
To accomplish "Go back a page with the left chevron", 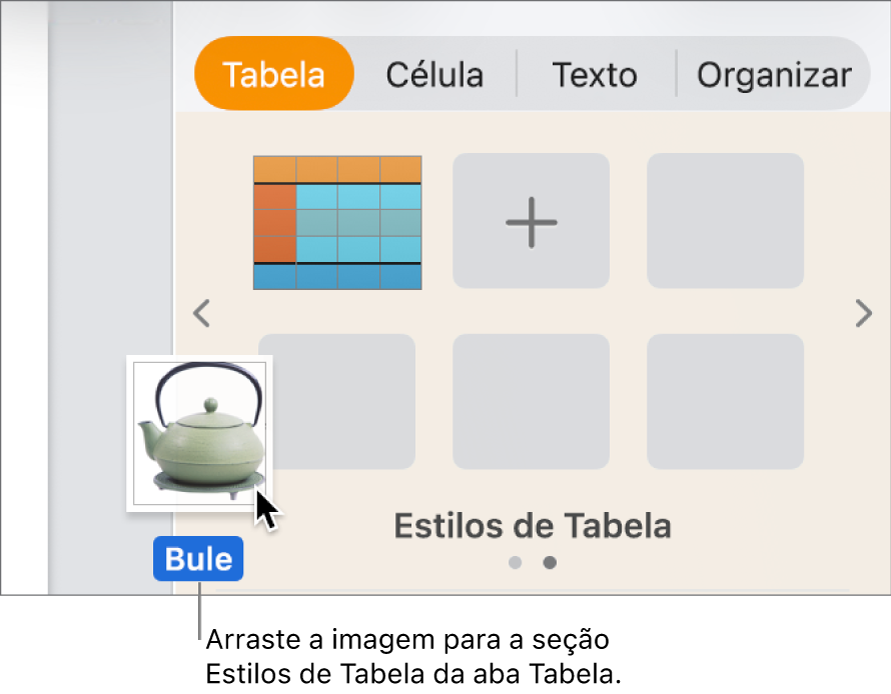I will click(x=201, y=313).
